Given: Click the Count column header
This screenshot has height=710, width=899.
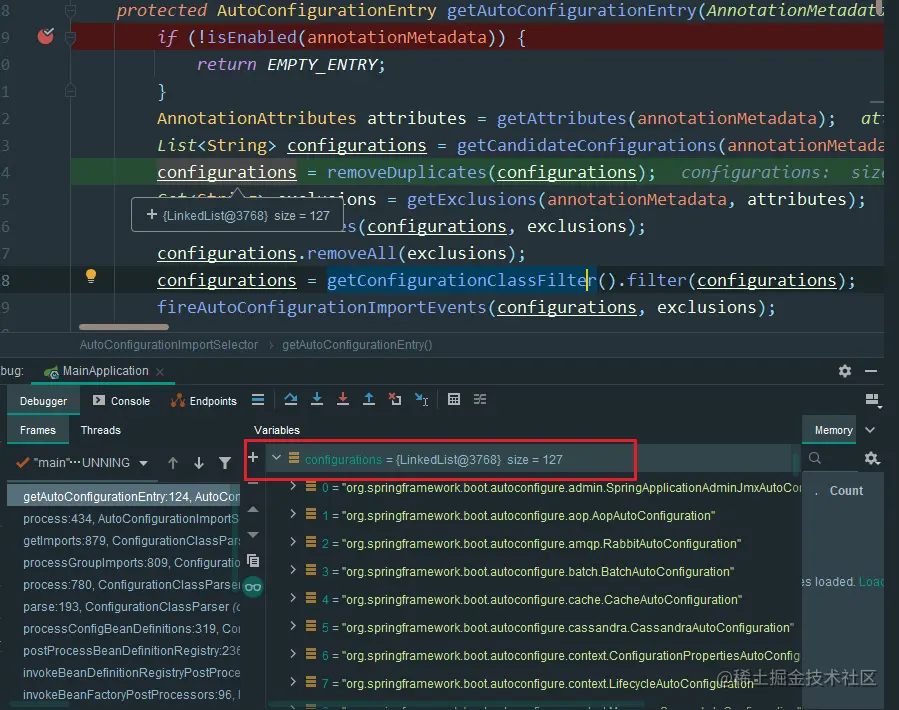Looking at the screenshot, I should pos(846,491).
